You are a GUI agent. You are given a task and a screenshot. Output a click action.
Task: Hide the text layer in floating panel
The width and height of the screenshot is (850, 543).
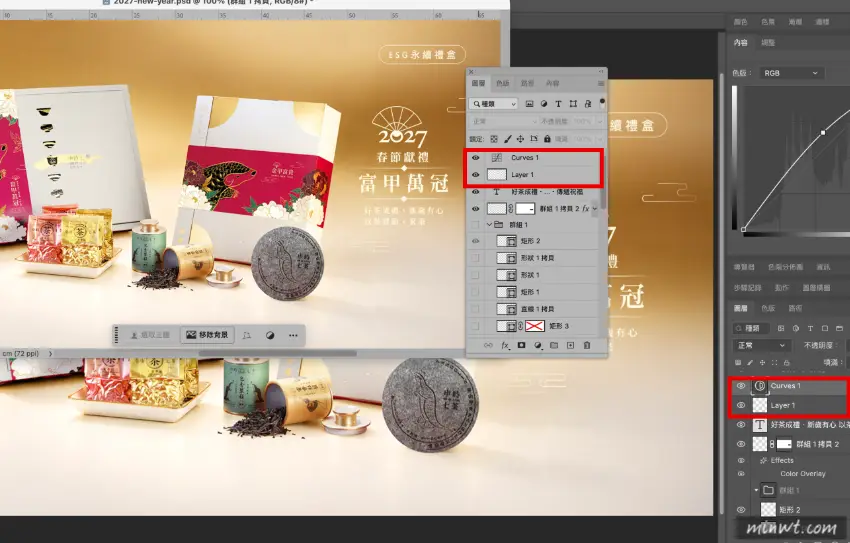point(475,192)
